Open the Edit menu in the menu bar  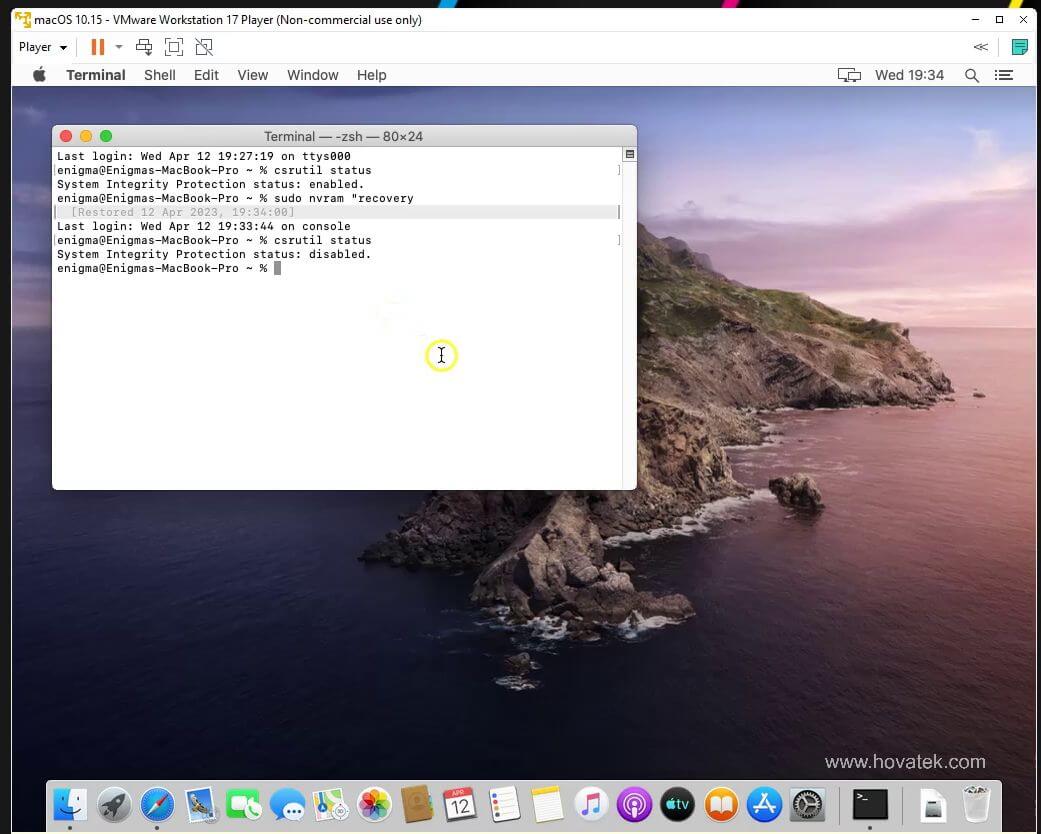click(x=206, y=75)
